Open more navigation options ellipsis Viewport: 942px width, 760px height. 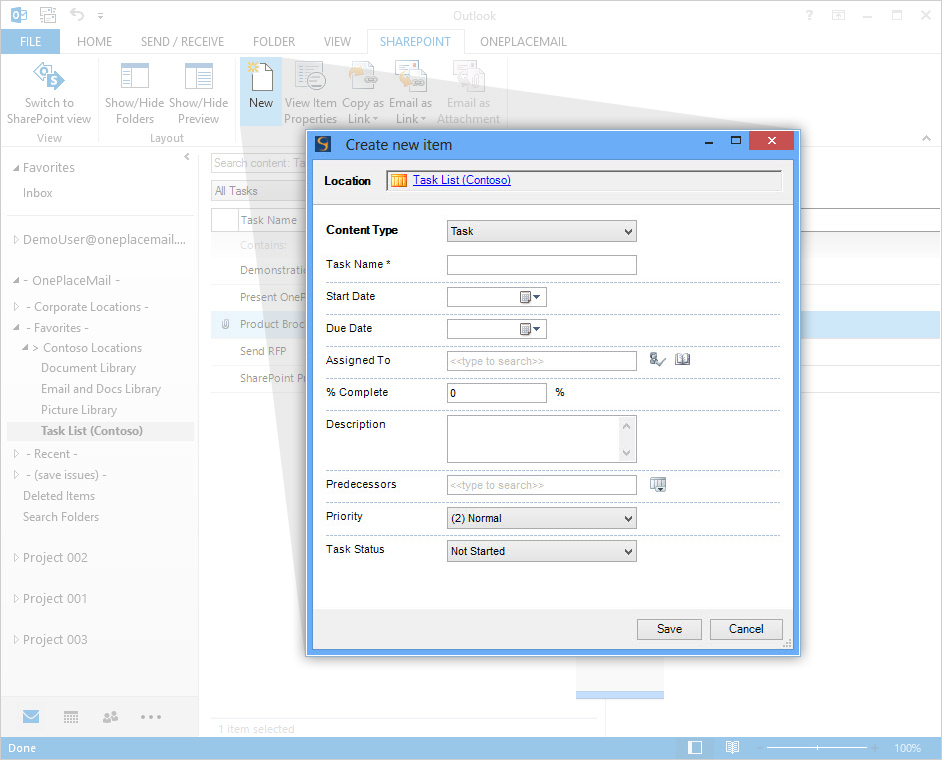coord(151,717)
